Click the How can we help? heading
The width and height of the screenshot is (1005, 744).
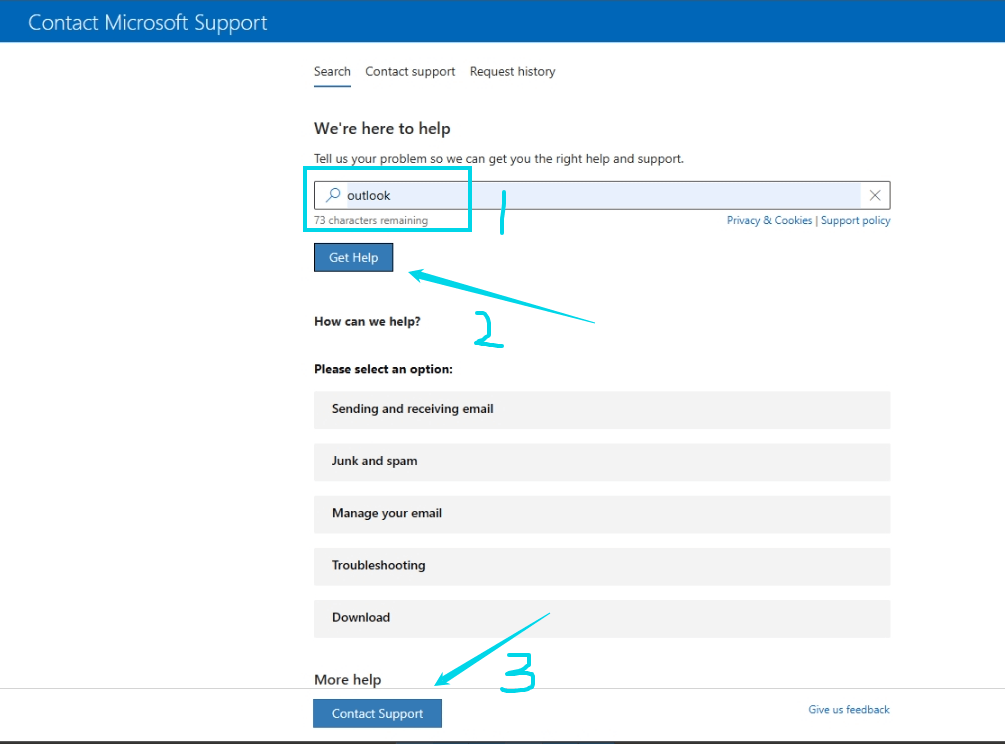coord(367,322)
